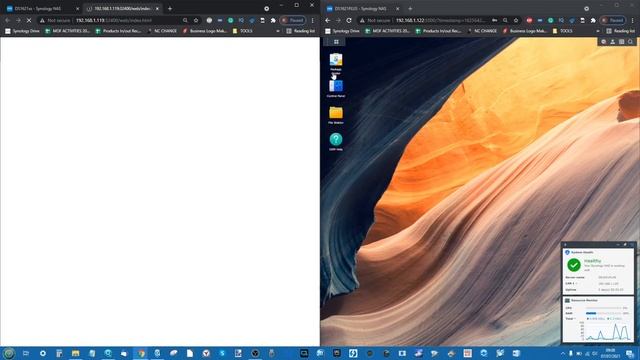Viewport: 640px width, 360px height.
Task: Pin the DSM widget panel
Action: [x=625, y=244]
